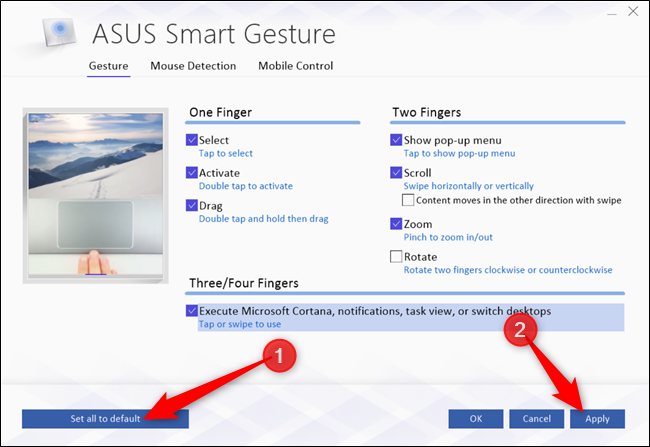Click the Two Fingers section heading
The image size is (650, 447).
click(427, 112)
